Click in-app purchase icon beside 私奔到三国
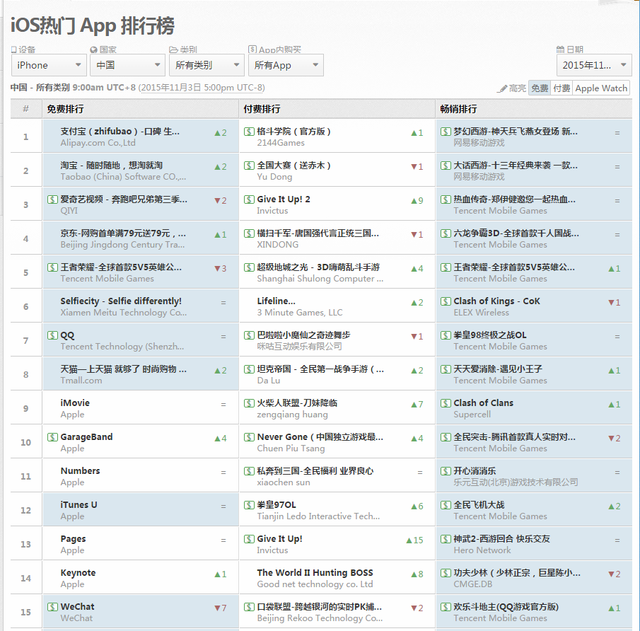 [249, 471]
